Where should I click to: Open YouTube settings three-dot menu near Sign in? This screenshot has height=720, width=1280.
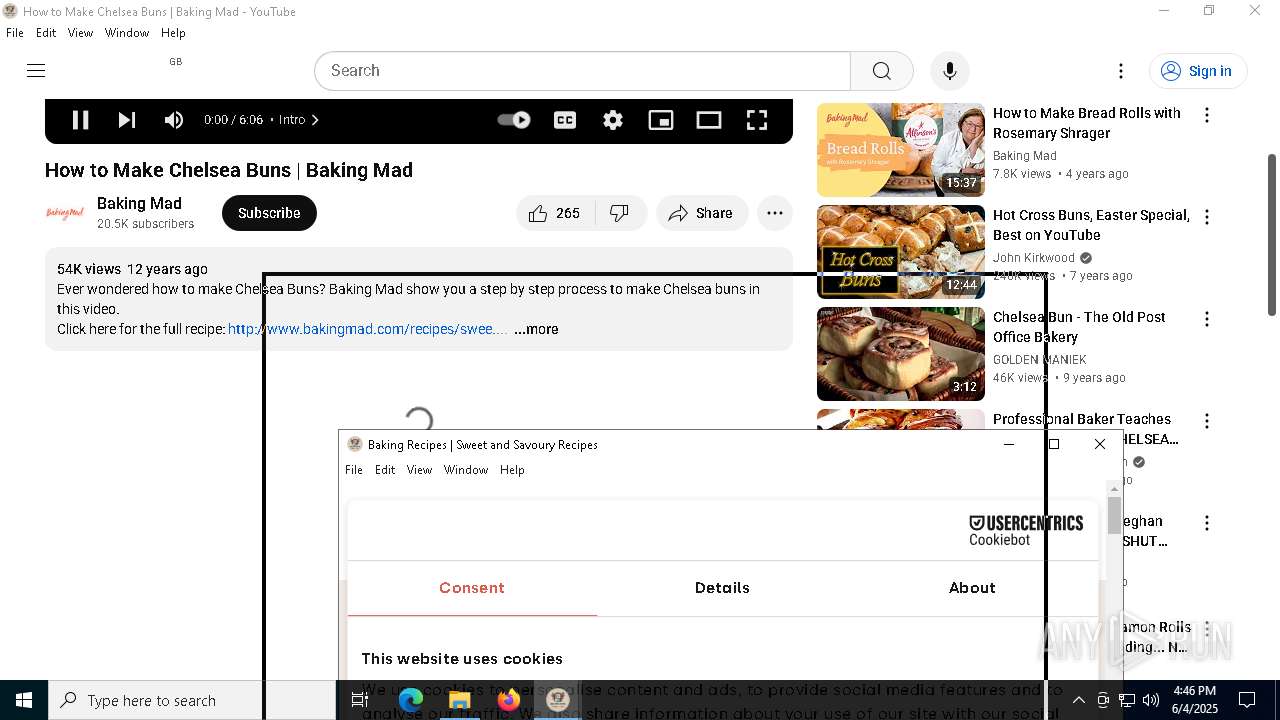[1121, 71]
